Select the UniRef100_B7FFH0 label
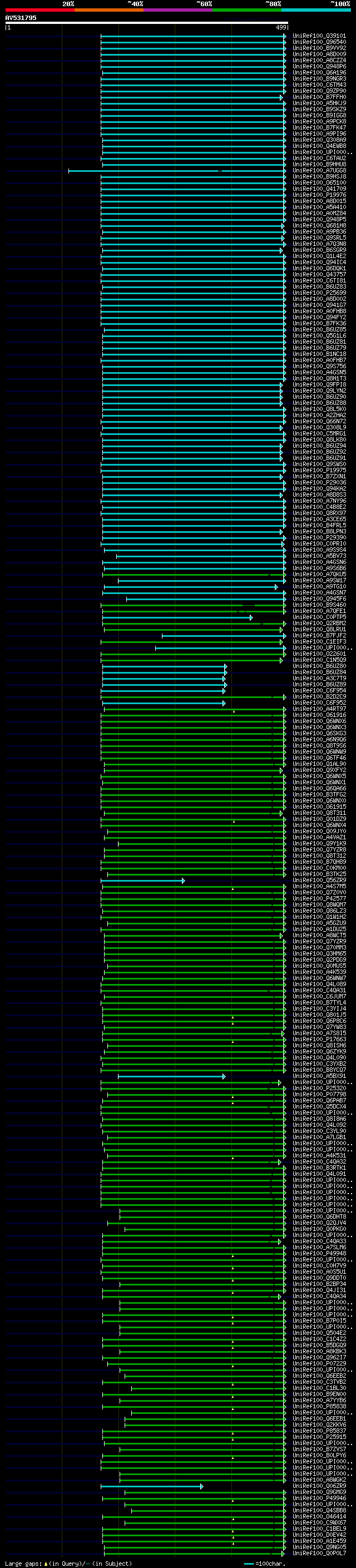 pyautogui.click(x=319, y=97)
